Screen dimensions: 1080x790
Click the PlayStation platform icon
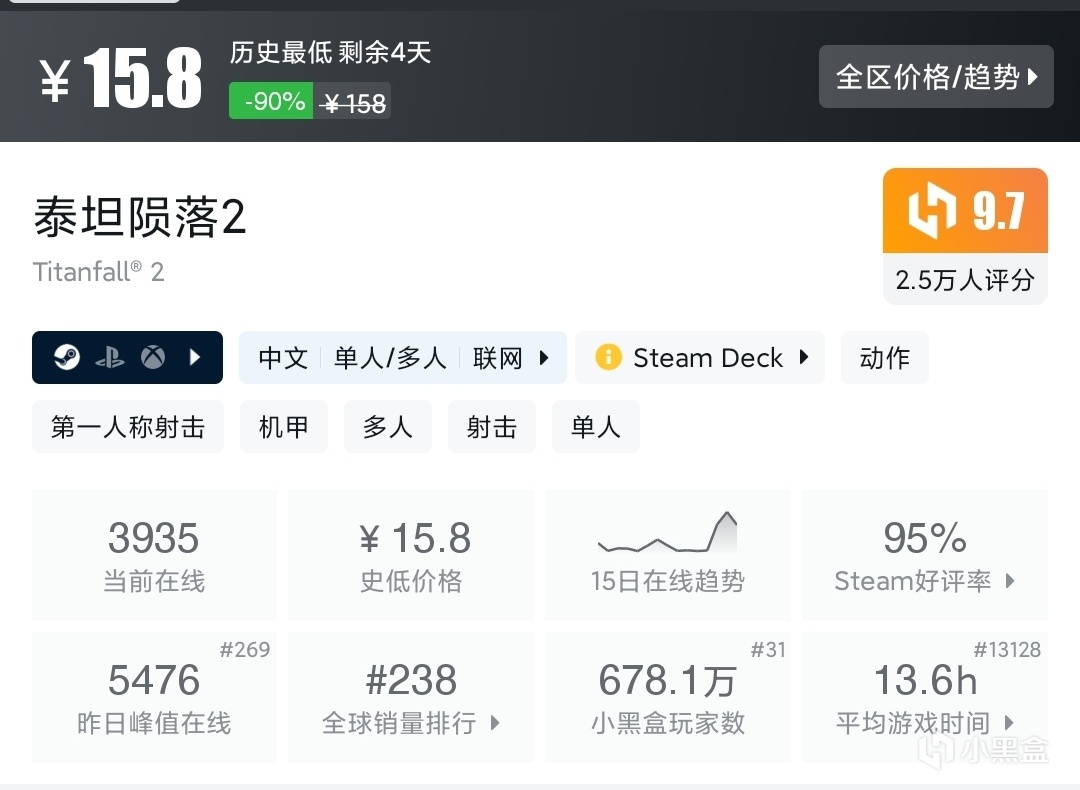pos(110,358)
